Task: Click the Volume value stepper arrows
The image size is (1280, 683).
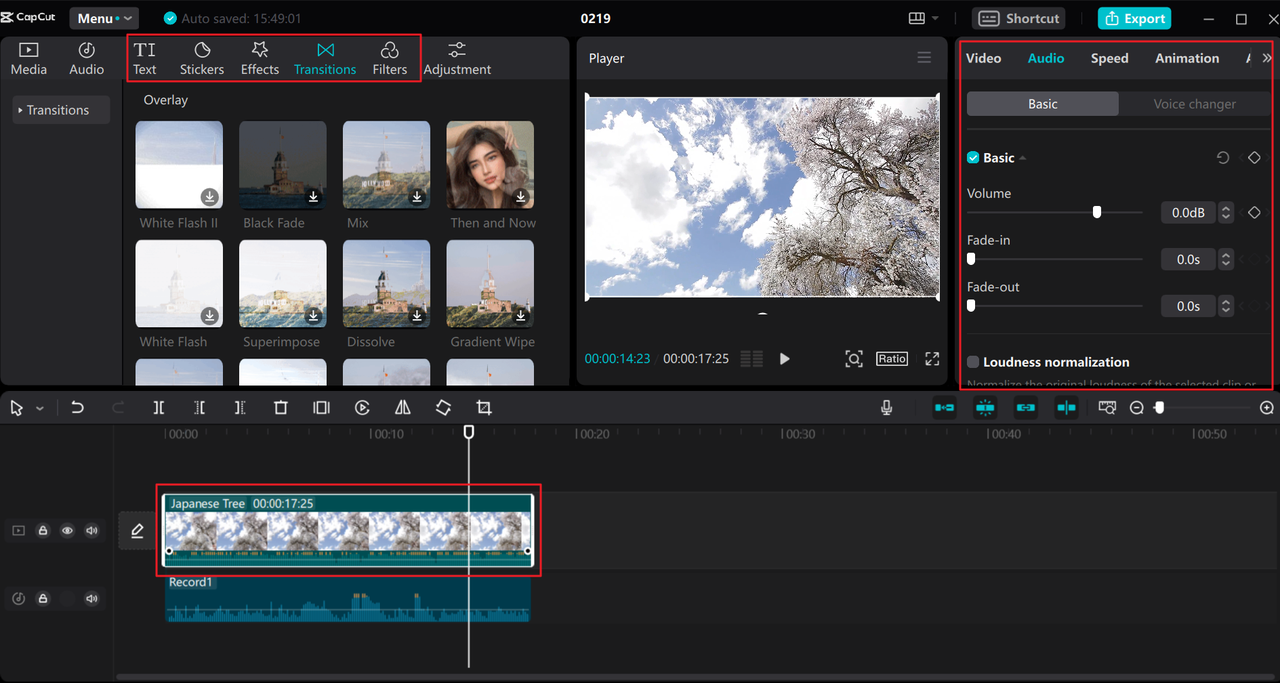Action: (1226, 212)
